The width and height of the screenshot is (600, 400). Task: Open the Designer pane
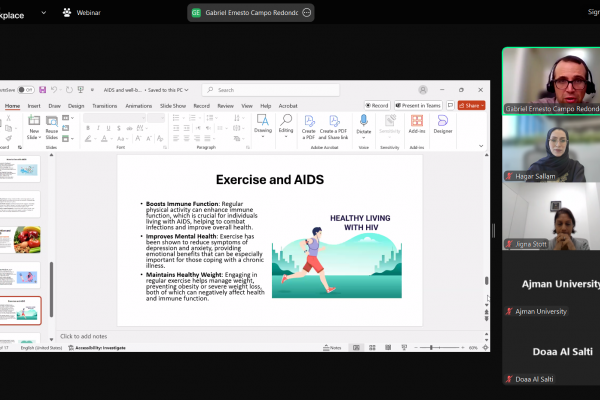(x=443, y=124)
